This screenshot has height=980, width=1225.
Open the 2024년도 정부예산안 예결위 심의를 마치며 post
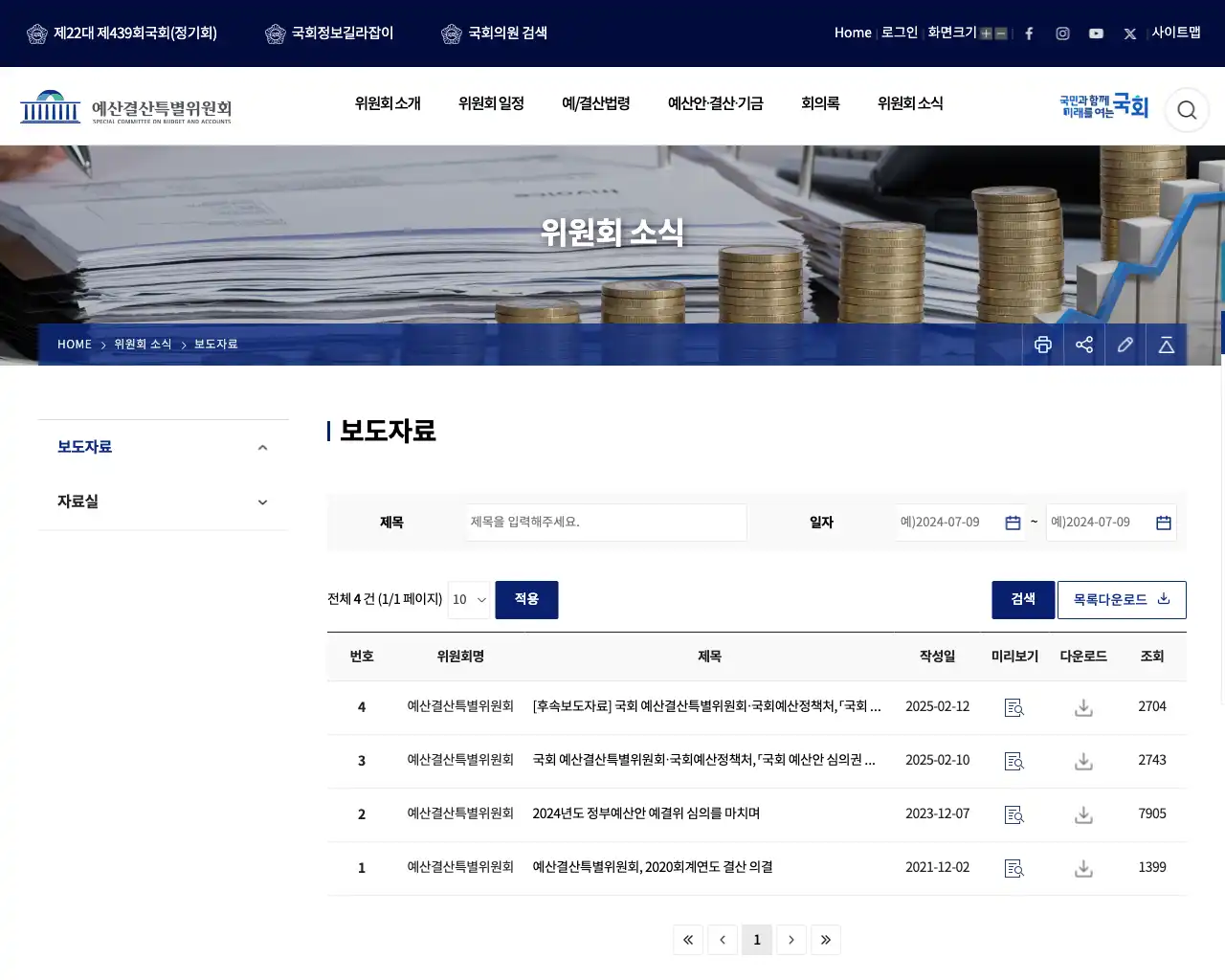tap(646, 813)
